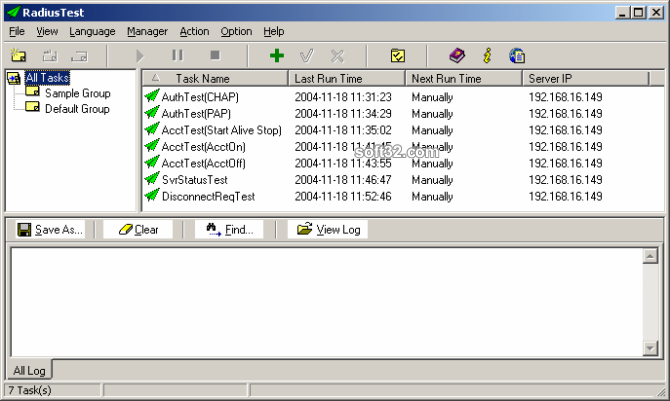Select the AcctTest(AcctOn) task name
The width and height of the screenshot is (670, 401).
click(x=203, y=147)
